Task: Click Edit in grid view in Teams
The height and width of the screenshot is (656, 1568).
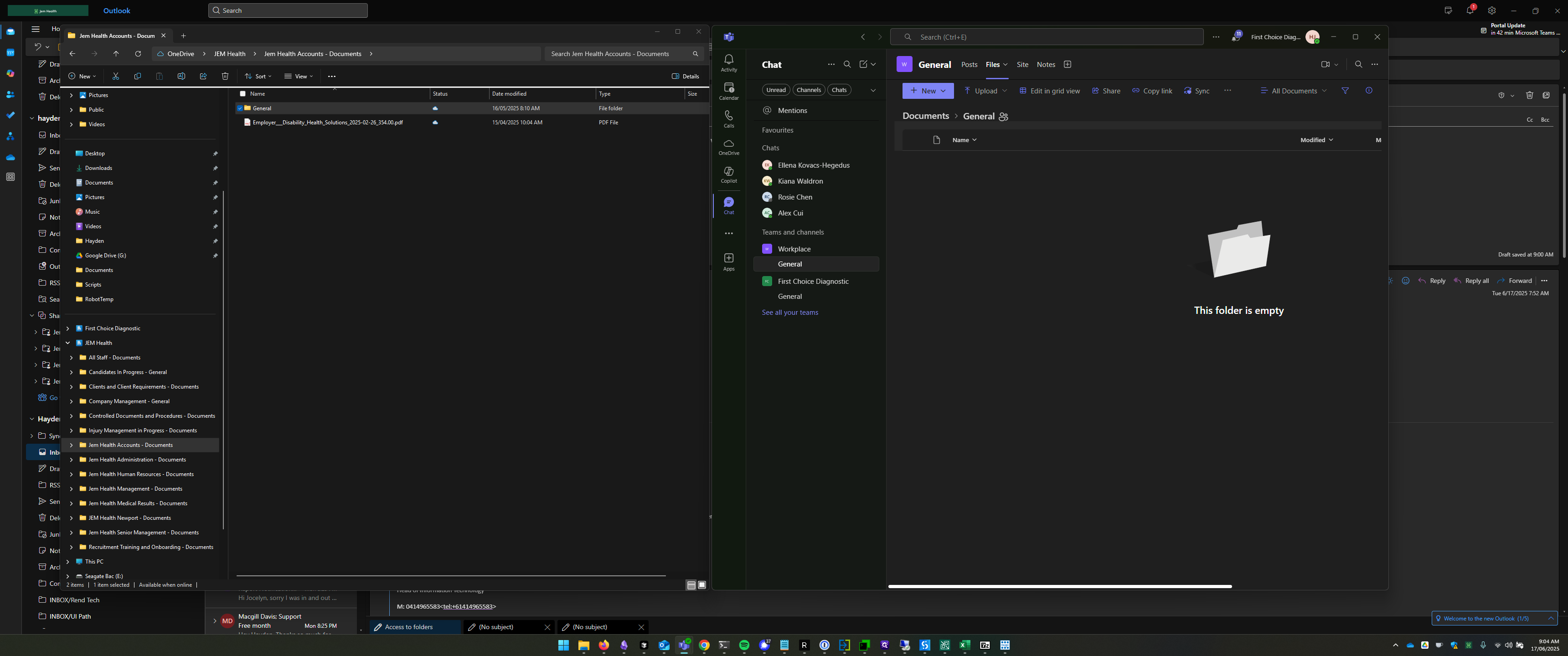Action: point(1049,91)
